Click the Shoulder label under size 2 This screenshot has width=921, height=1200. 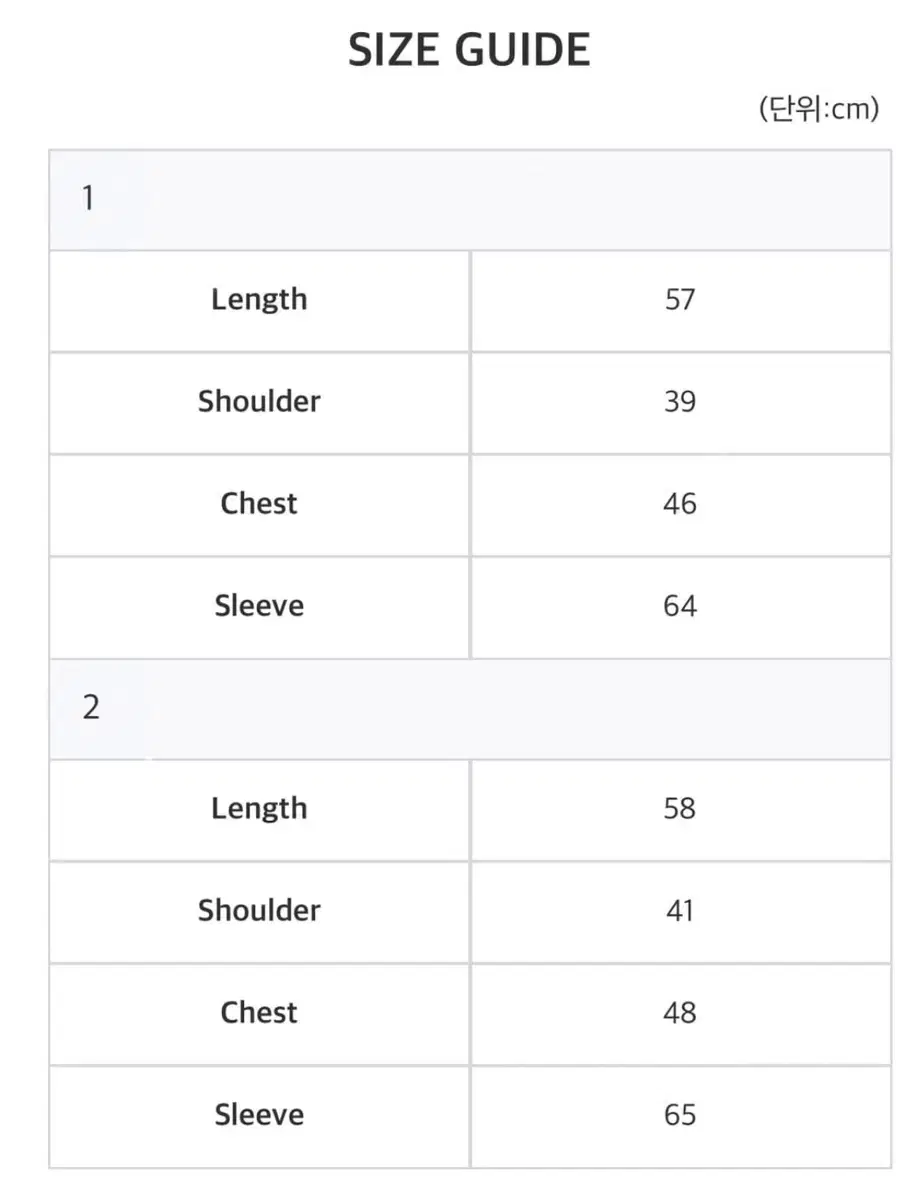coord(259,911)
